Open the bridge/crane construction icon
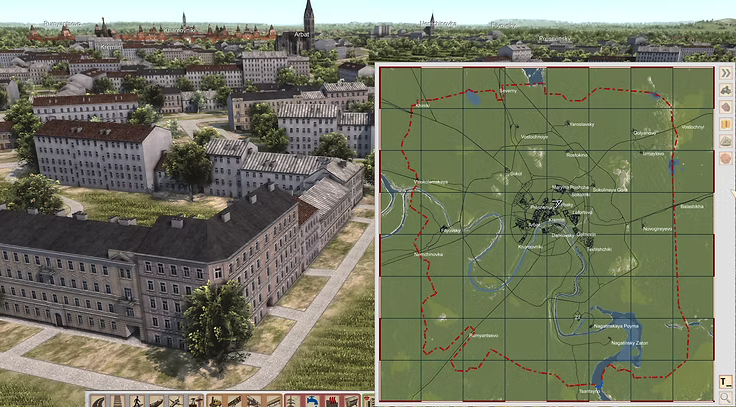The image size is (736, 407). click(253, 401)
